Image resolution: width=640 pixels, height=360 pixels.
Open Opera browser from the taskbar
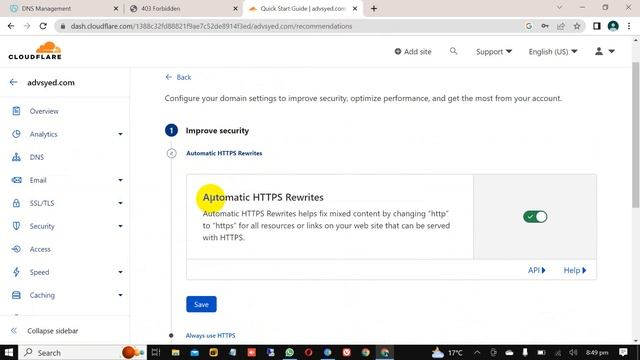[309, 352]
